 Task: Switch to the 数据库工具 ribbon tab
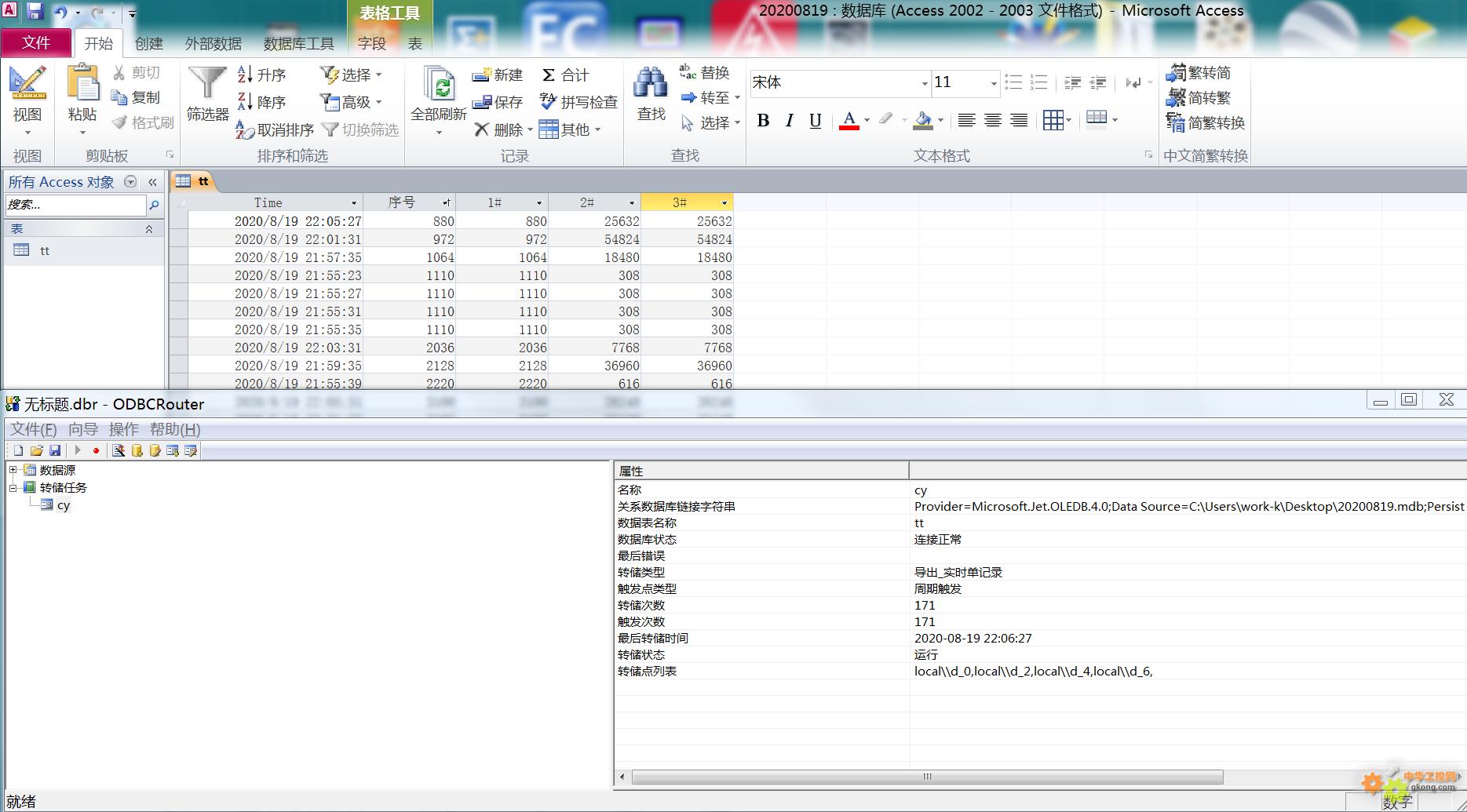click(x=299, y=43)
